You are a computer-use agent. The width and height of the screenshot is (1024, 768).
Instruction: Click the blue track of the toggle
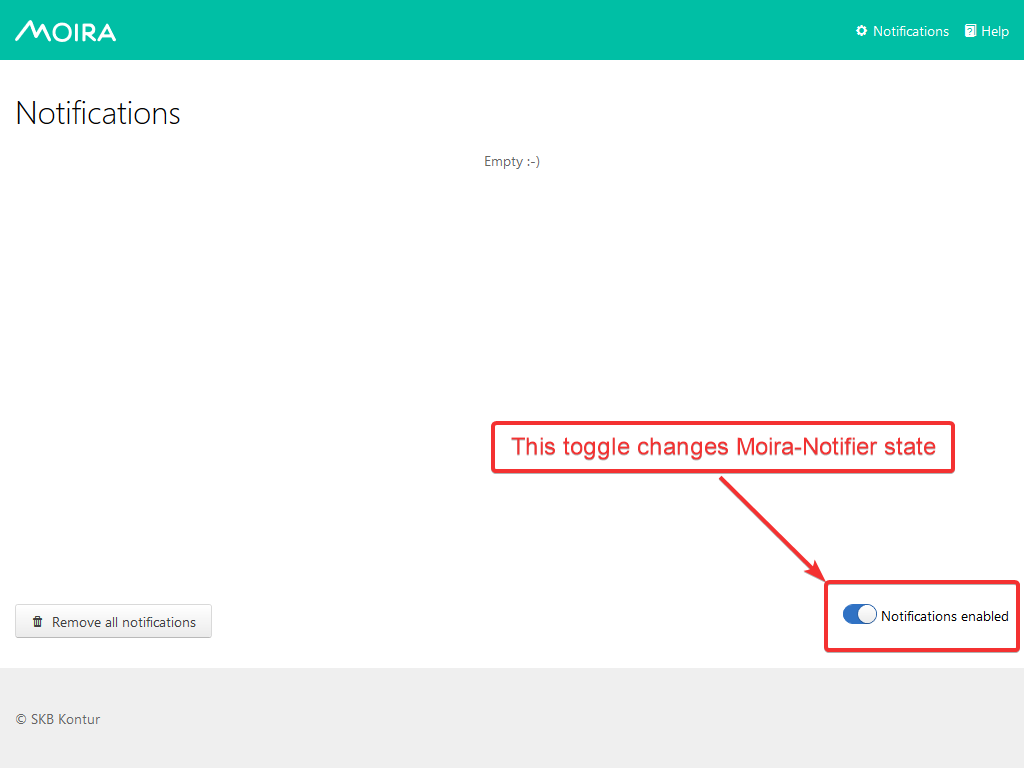(851, 615)
